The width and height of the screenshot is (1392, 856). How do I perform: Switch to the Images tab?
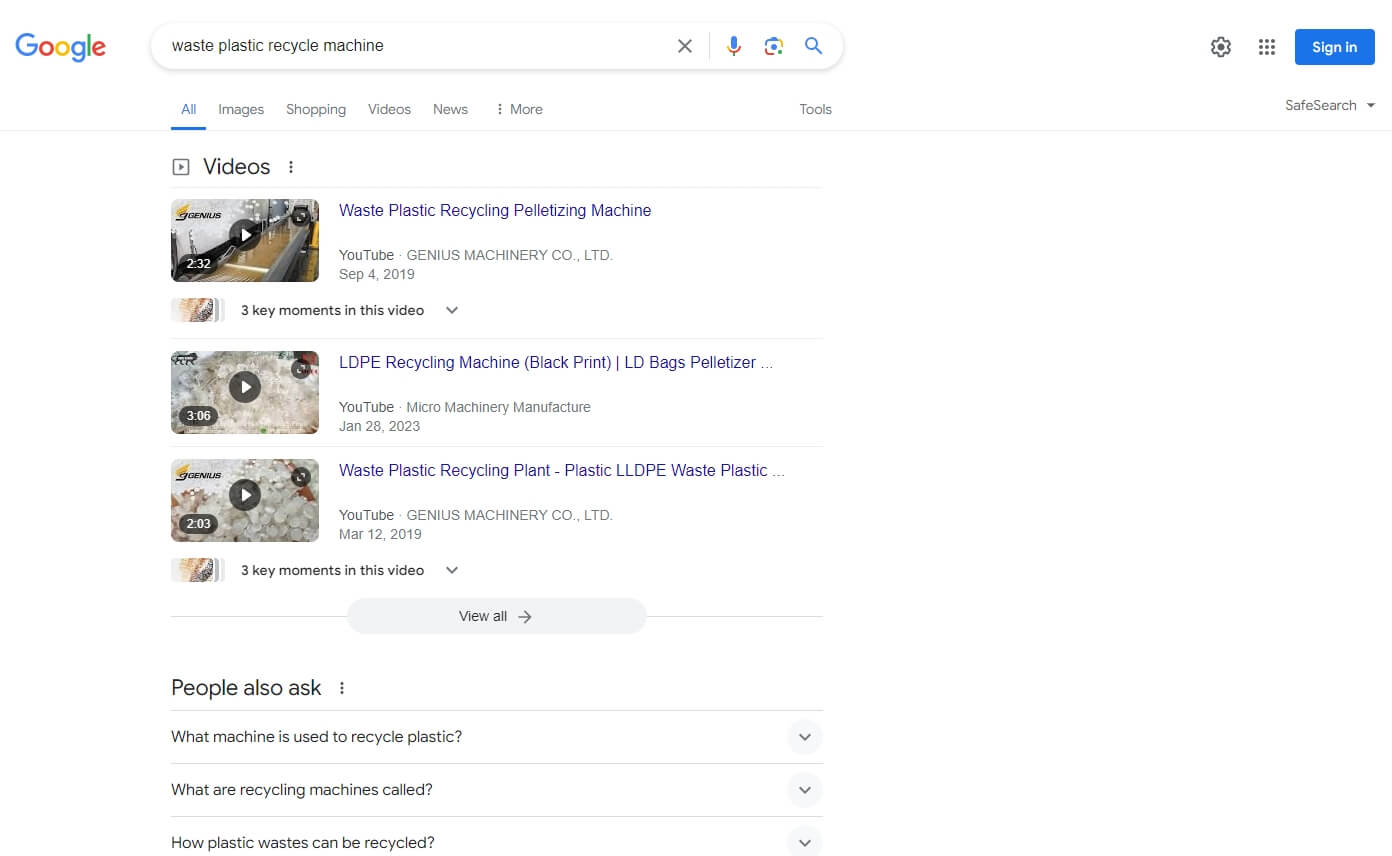point(241,109)
